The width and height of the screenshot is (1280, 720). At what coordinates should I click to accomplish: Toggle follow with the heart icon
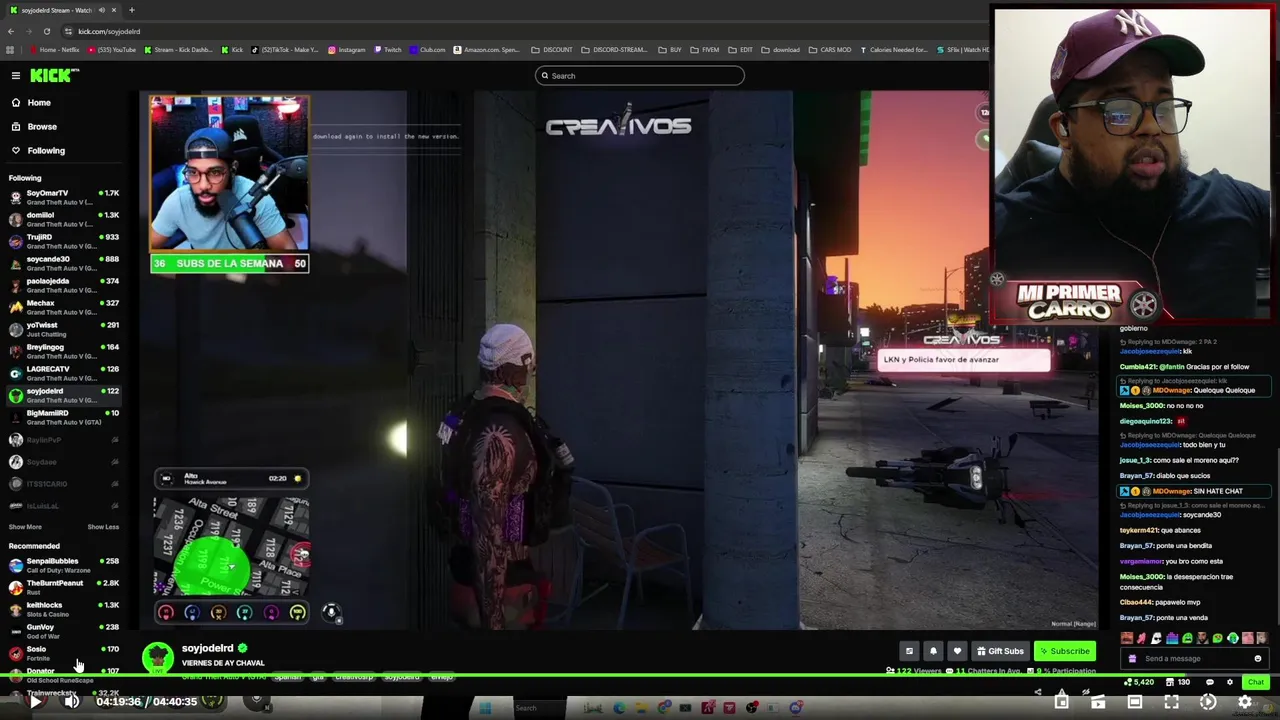957,651
